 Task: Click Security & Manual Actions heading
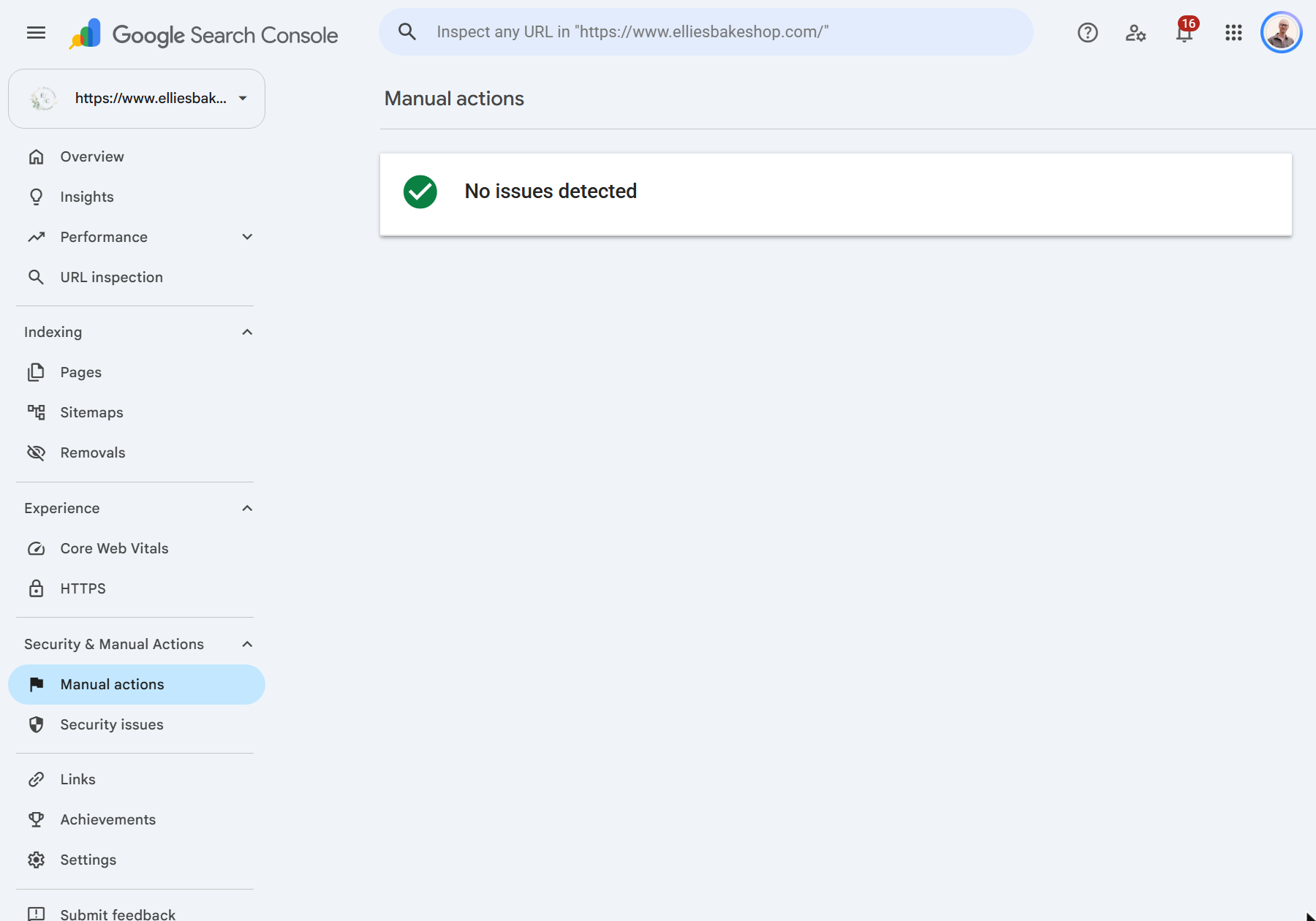click(114, 644)
